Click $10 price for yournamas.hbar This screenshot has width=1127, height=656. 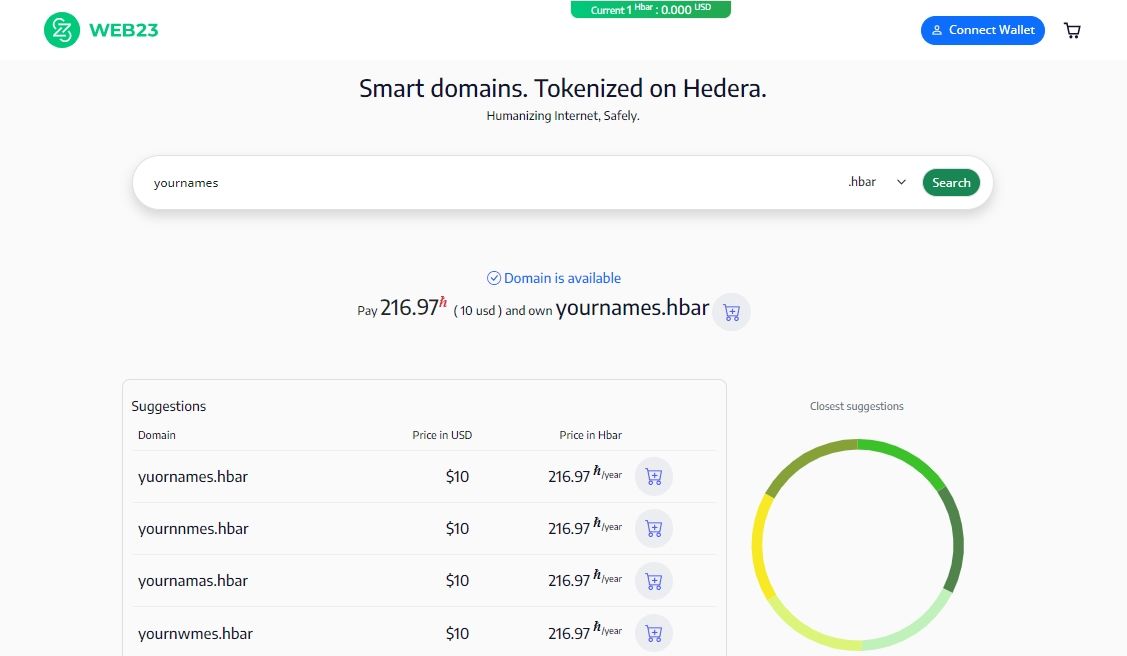coord(457,581)
